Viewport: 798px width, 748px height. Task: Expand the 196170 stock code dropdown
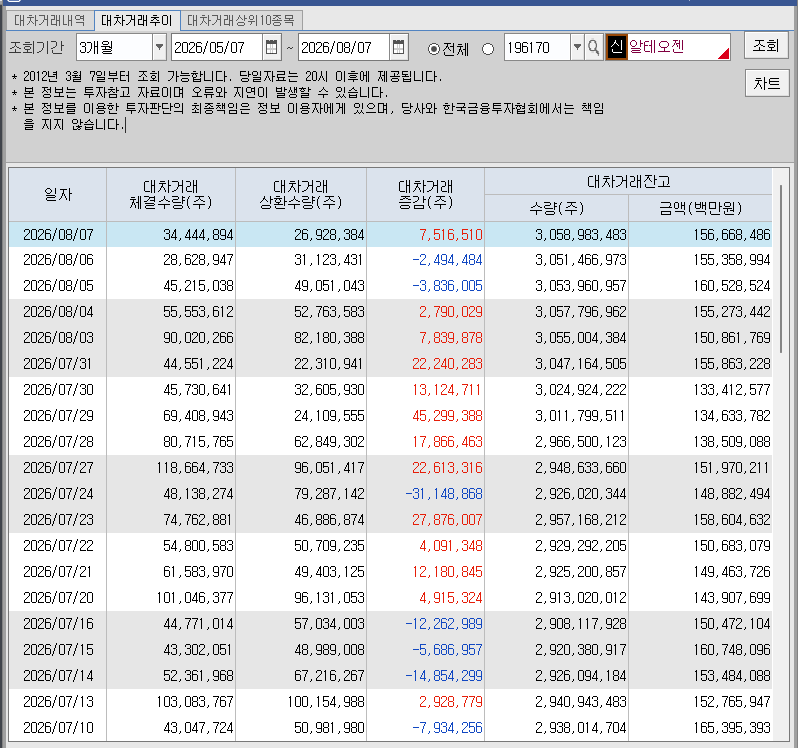coord(577,47)
